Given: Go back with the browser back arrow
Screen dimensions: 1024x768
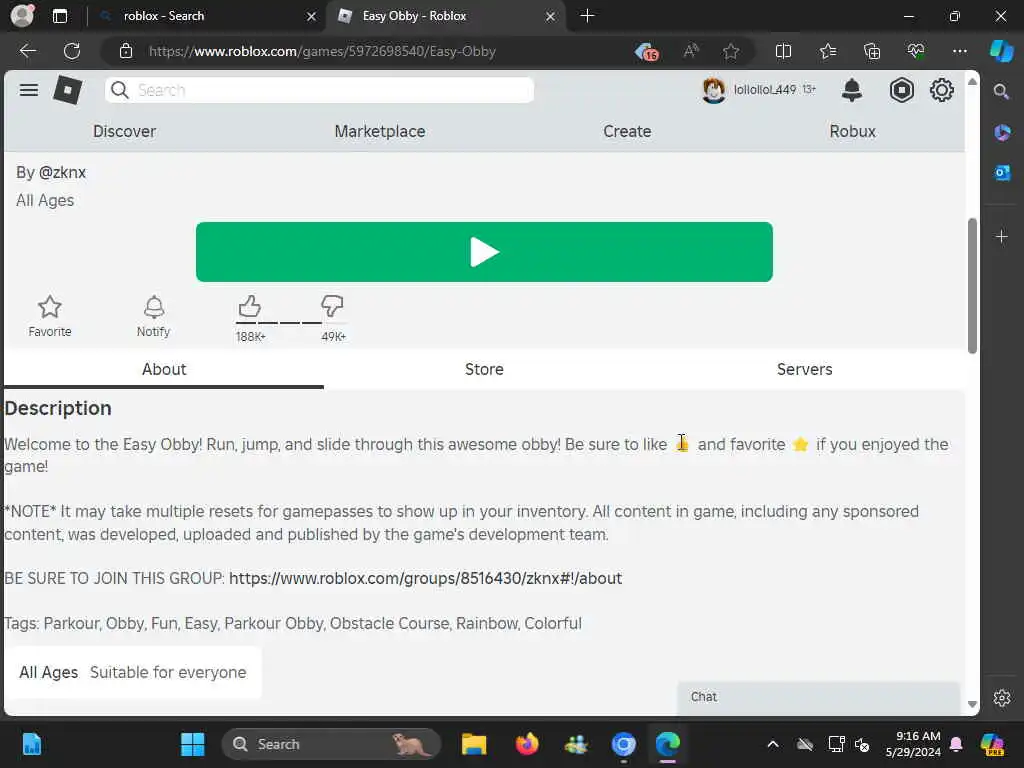Looking at the screenshot, I should pyautogui.click(x=28, y=51).
